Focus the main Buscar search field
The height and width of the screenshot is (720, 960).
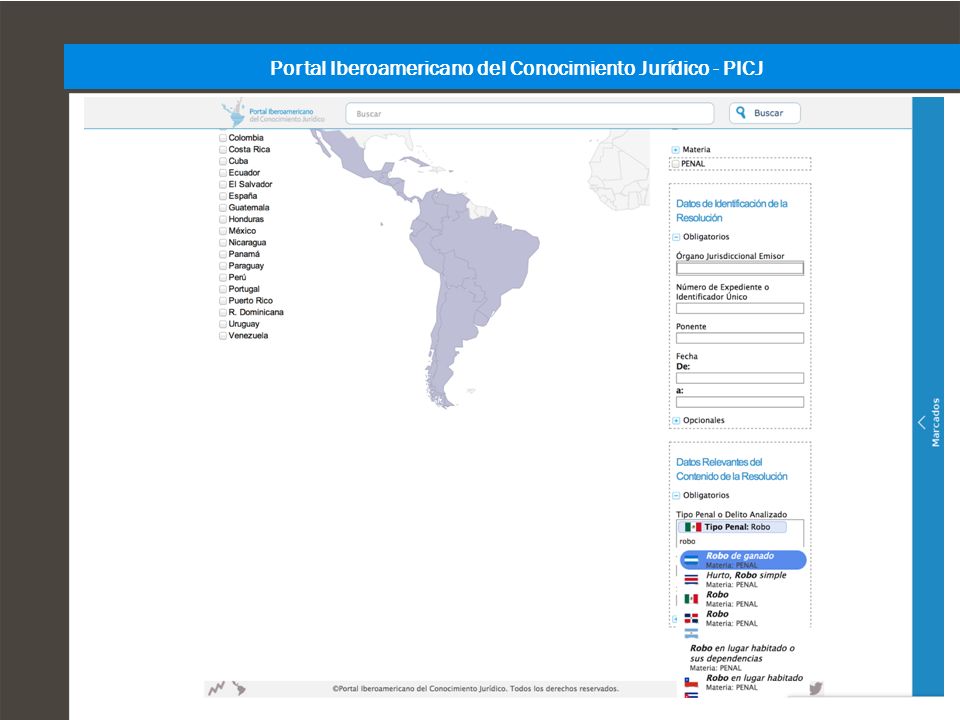point(530,114)
